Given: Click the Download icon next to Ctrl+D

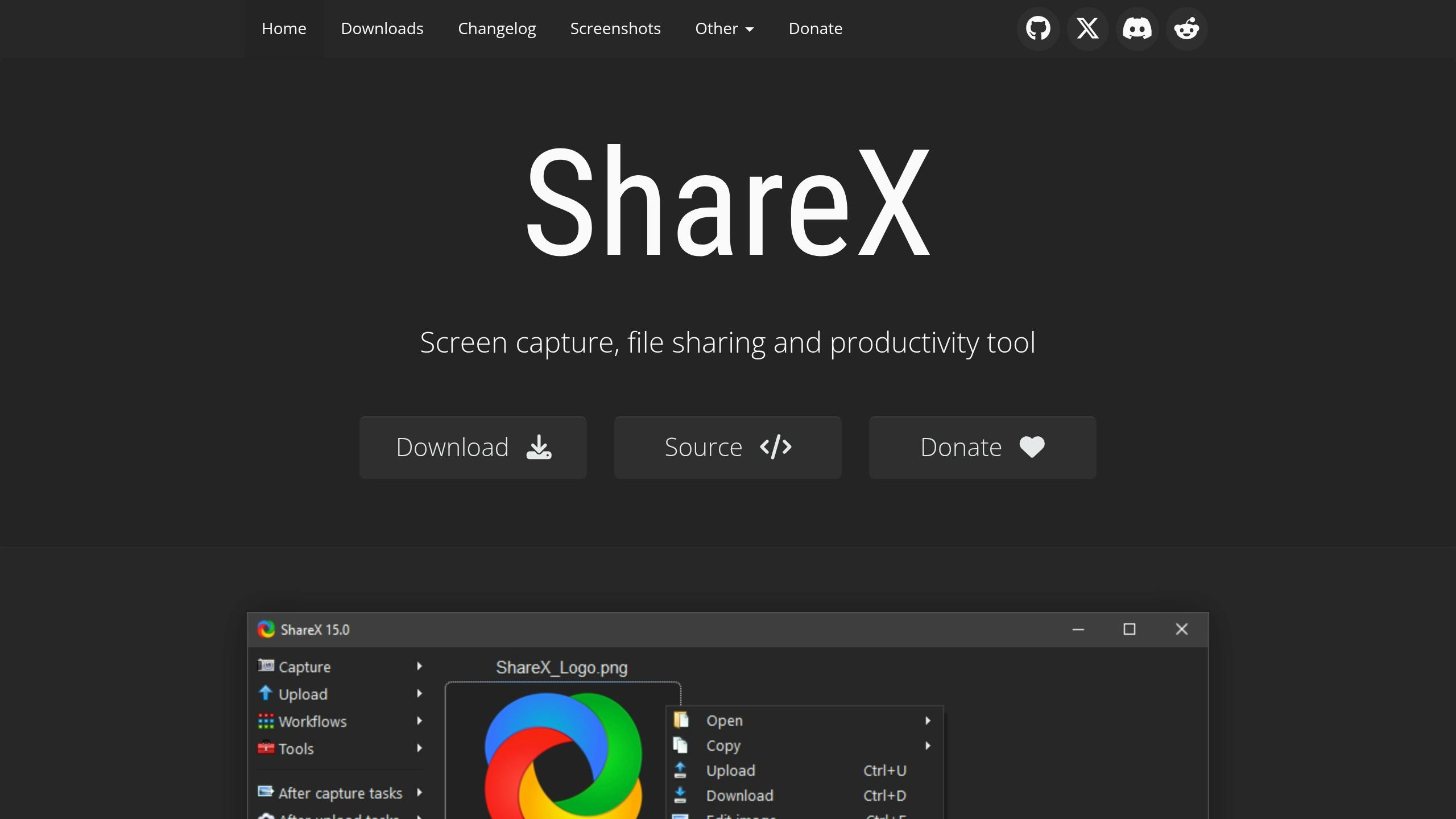Looking at the screenshot, I should pos(680,795).
